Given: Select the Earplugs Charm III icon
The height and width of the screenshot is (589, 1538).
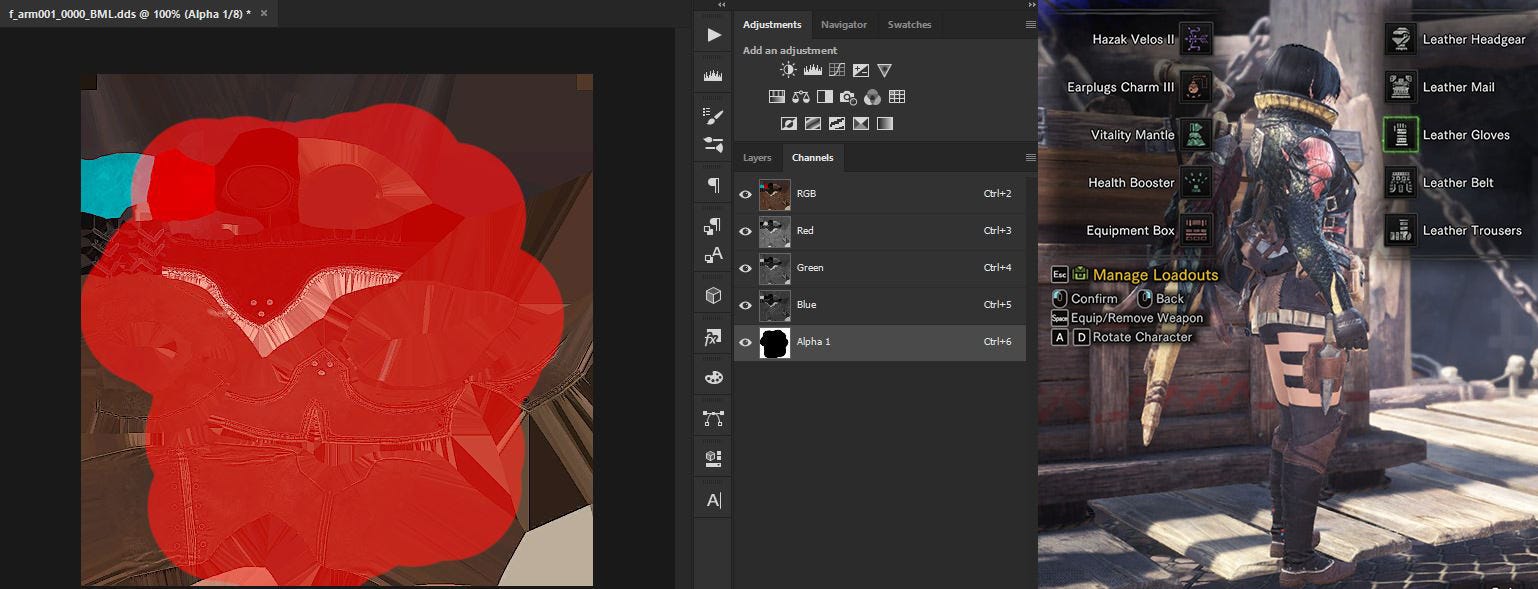Looking at the screenshot, I should [1196, 87].
